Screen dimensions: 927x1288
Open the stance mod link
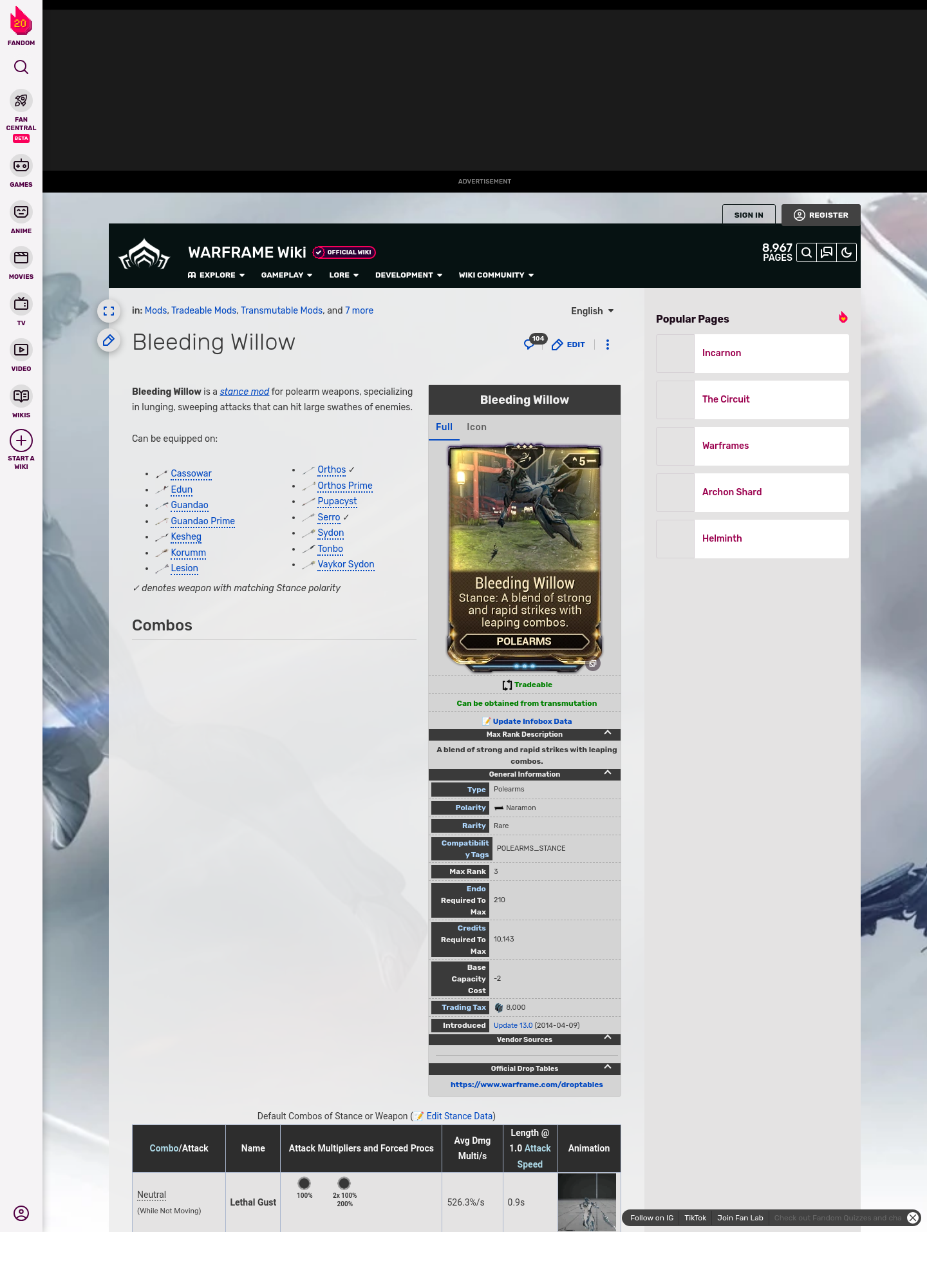click(244, 392)
